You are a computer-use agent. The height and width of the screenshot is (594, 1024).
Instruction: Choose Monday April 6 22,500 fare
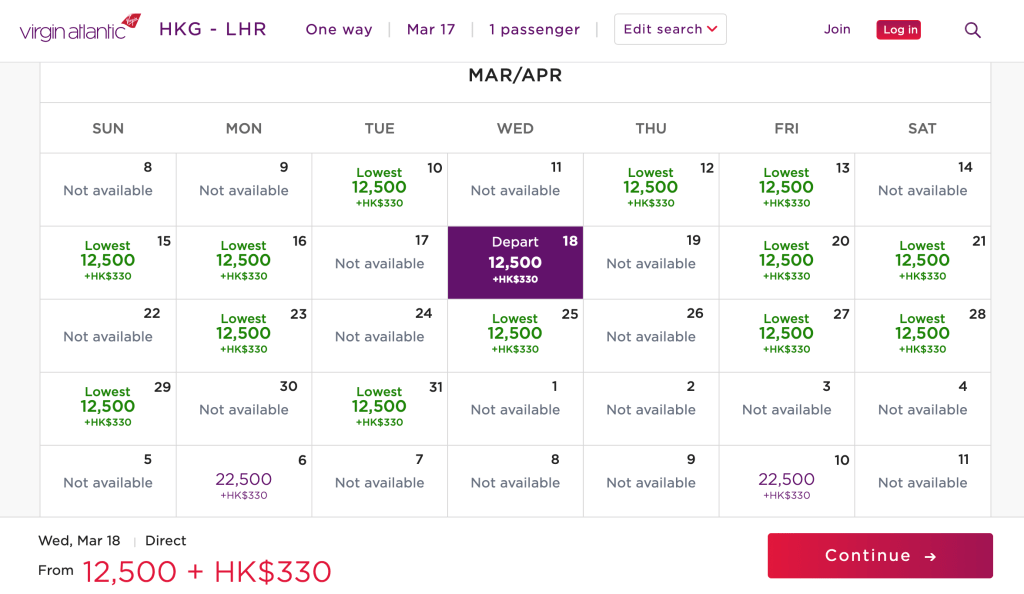pos(244,482)
